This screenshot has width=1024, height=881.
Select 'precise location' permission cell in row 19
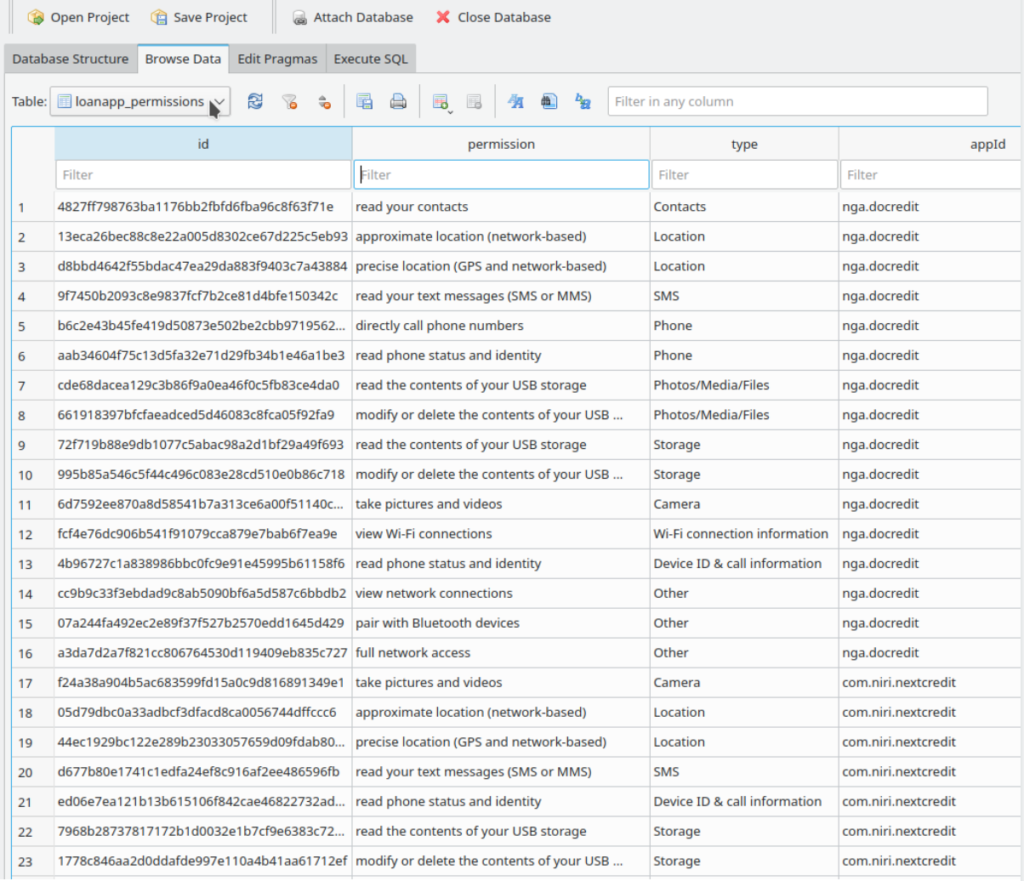[x=501, y=742]
